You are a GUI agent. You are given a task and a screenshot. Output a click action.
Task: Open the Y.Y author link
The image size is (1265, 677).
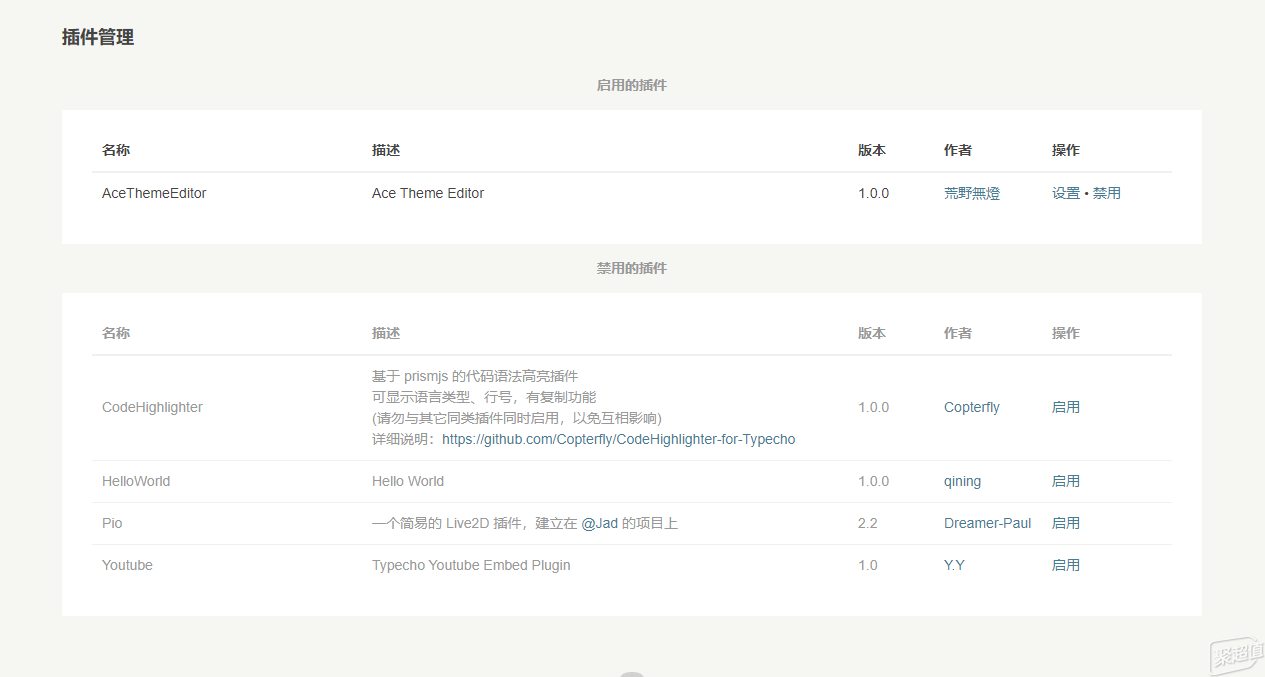click(954, 565)
